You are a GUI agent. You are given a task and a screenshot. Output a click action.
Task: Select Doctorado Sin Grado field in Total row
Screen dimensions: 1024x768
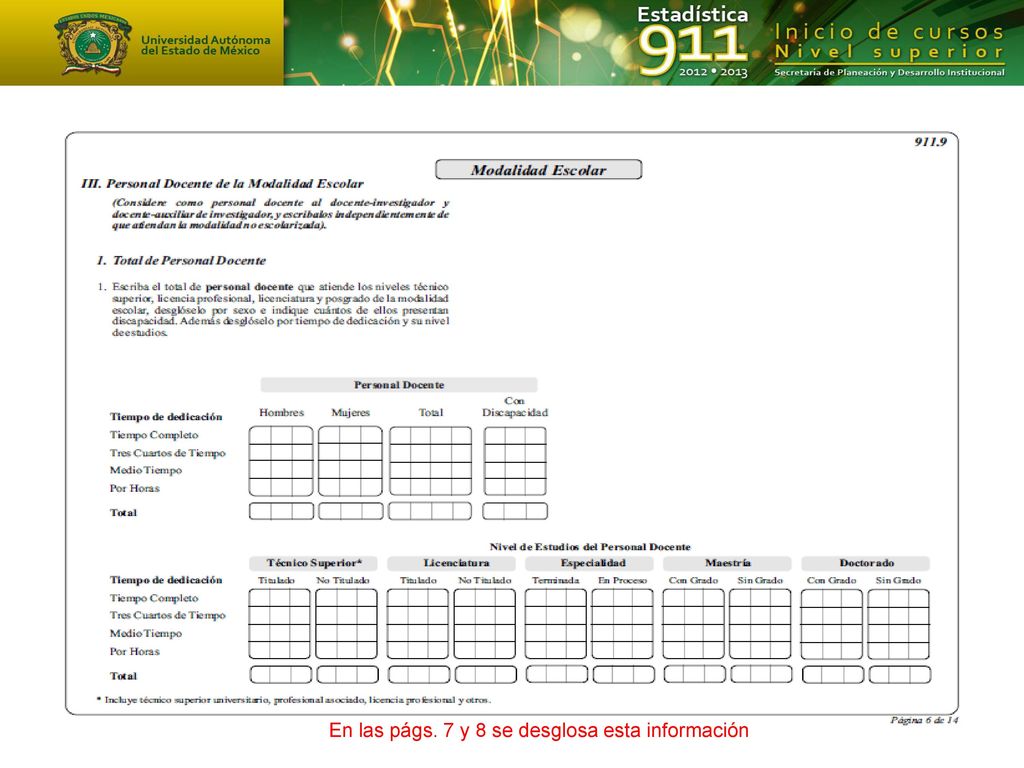point(900,675)
